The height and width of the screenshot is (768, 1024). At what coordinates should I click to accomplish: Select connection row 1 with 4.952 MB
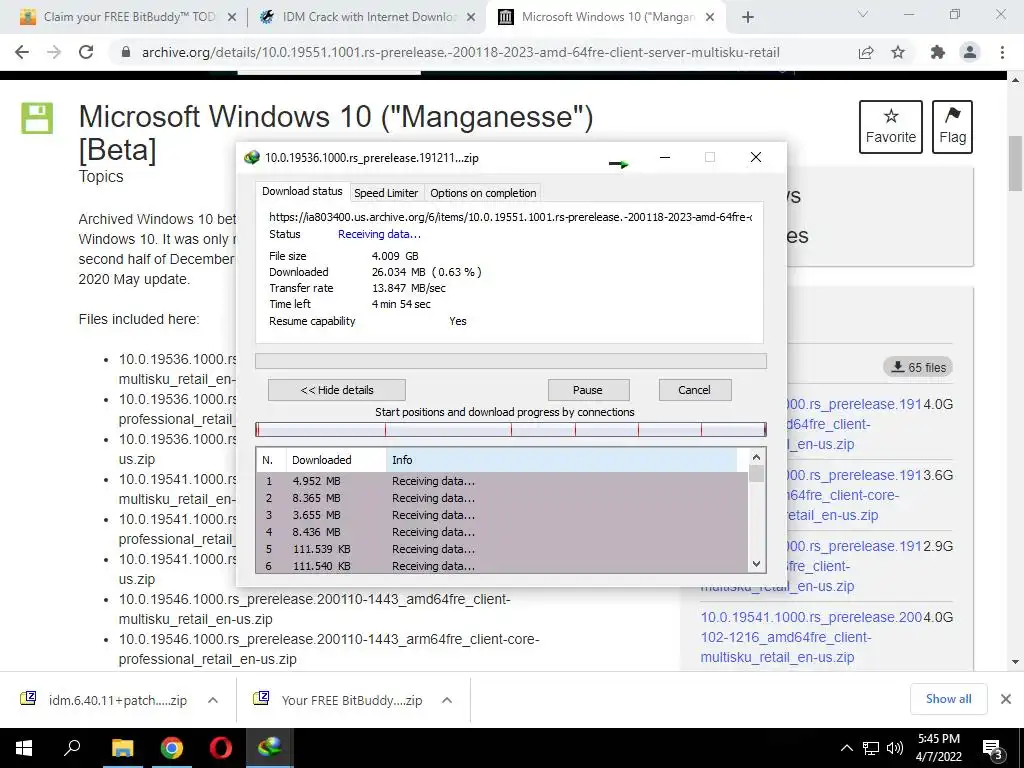(502, 481)
